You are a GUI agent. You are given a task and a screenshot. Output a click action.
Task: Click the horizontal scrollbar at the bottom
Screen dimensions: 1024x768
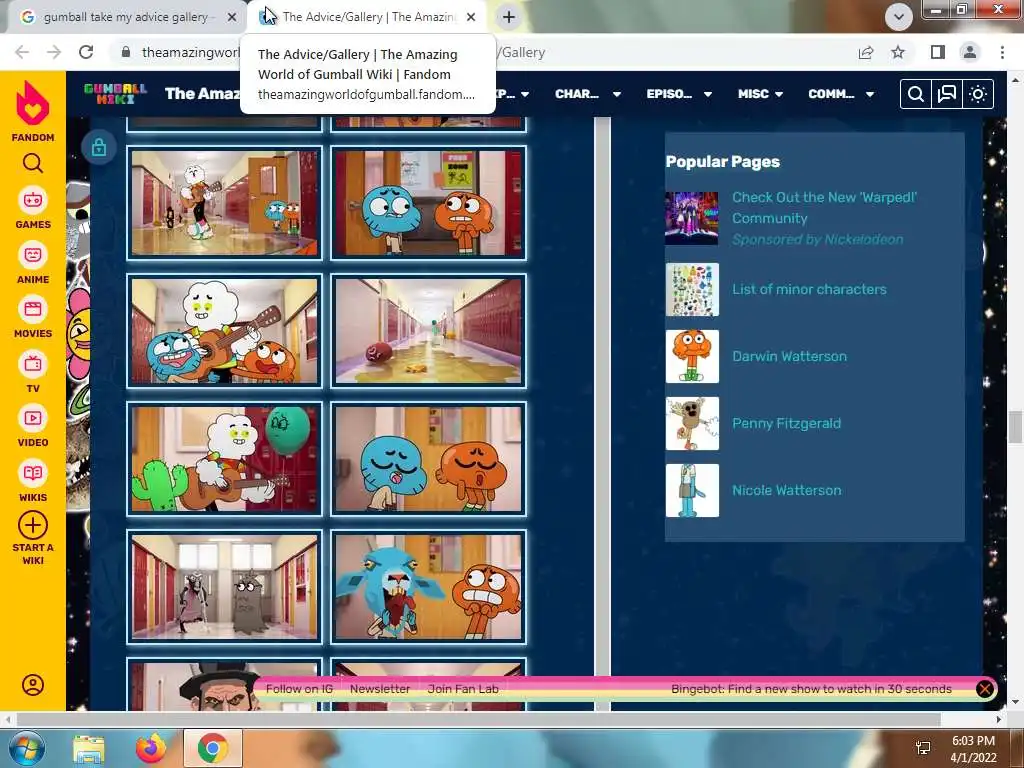[478, 719]
